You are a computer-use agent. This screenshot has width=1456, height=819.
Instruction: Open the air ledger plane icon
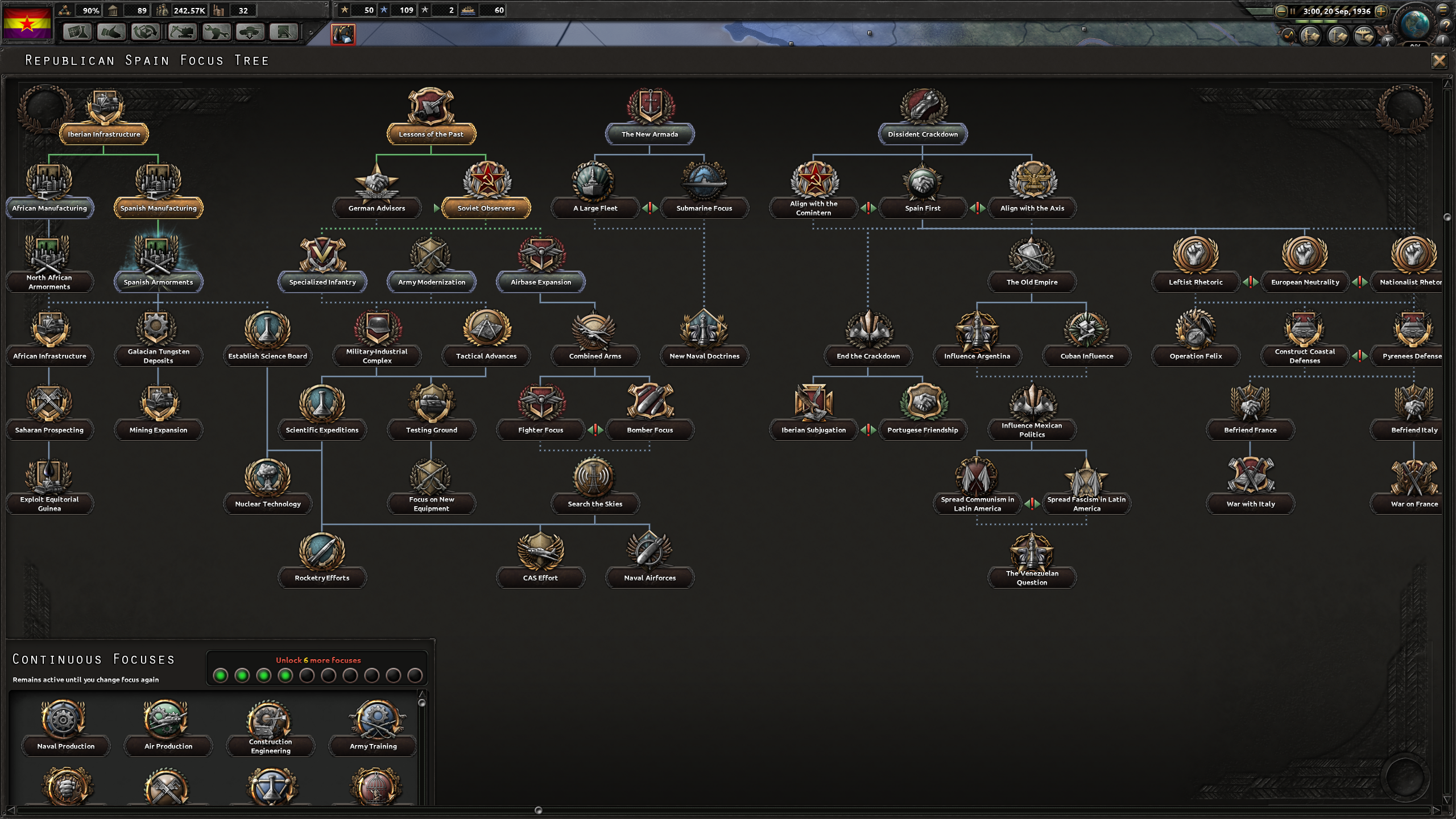pos(1364,36)
